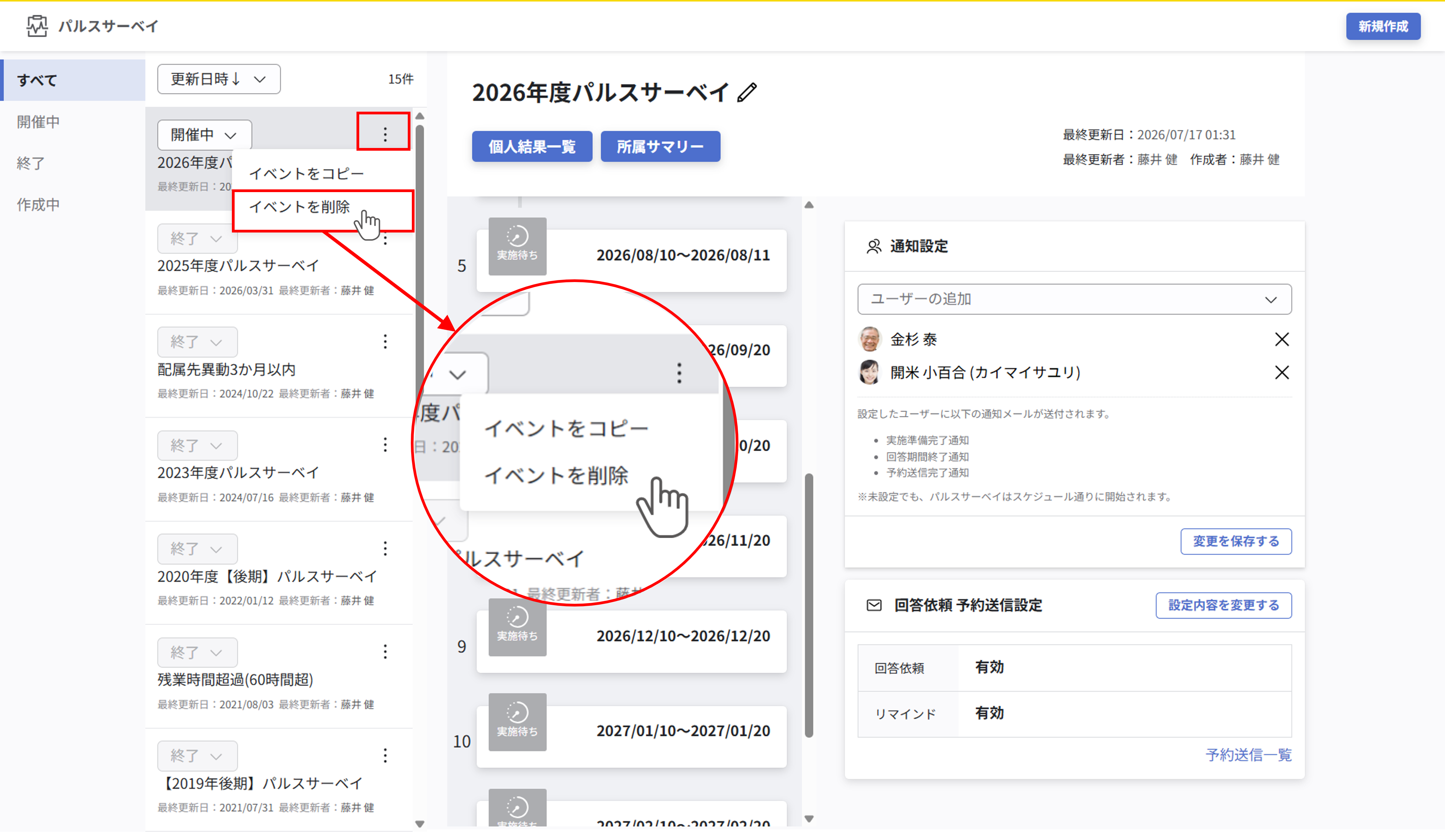Open 終了 status dropdown for 【2019年後期】パルスサーベイ
1445x840 pixels.
coord(197,756)
